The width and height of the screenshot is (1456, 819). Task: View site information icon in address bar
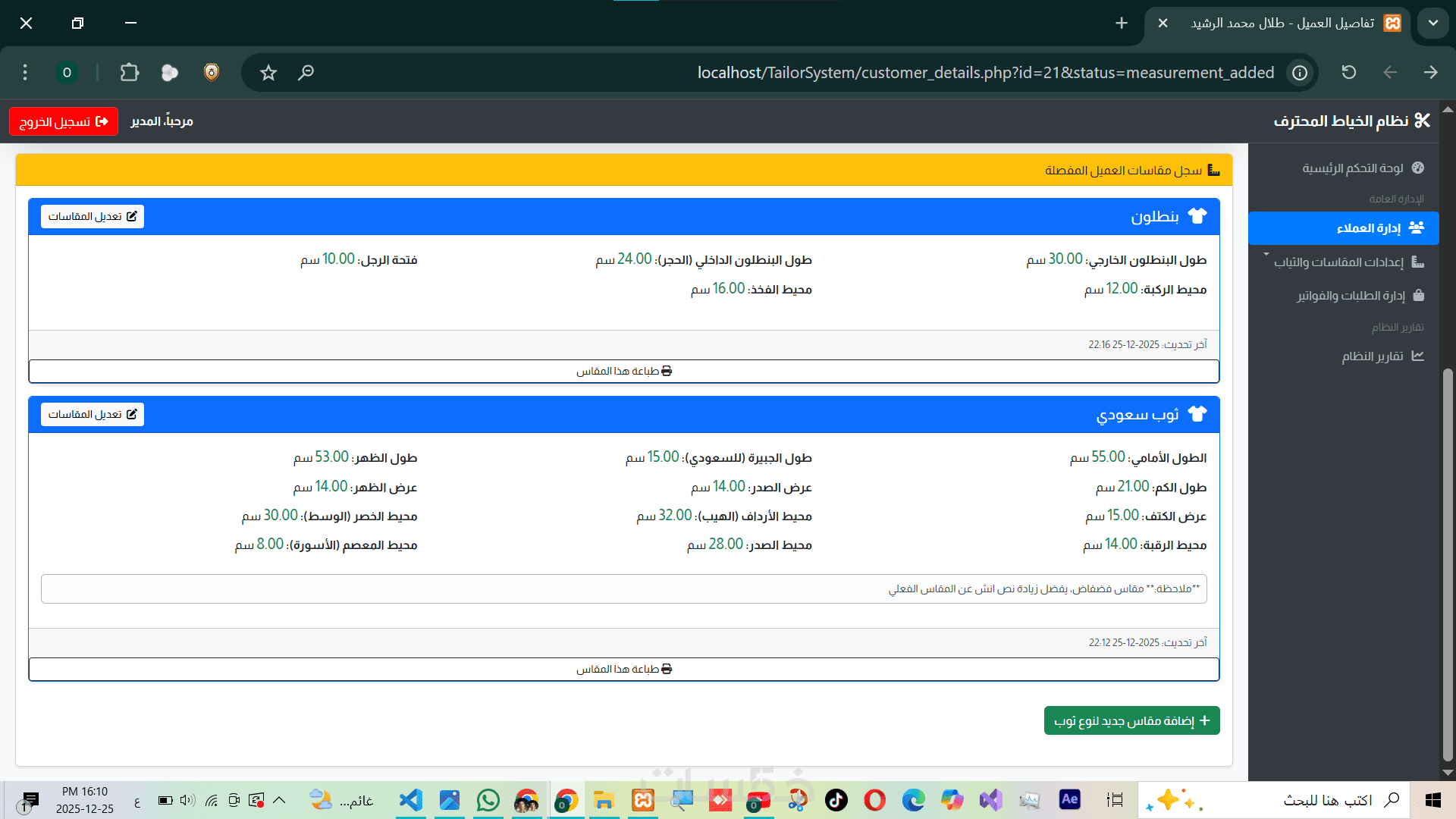pyautogui.click(x=1300, y=73)
